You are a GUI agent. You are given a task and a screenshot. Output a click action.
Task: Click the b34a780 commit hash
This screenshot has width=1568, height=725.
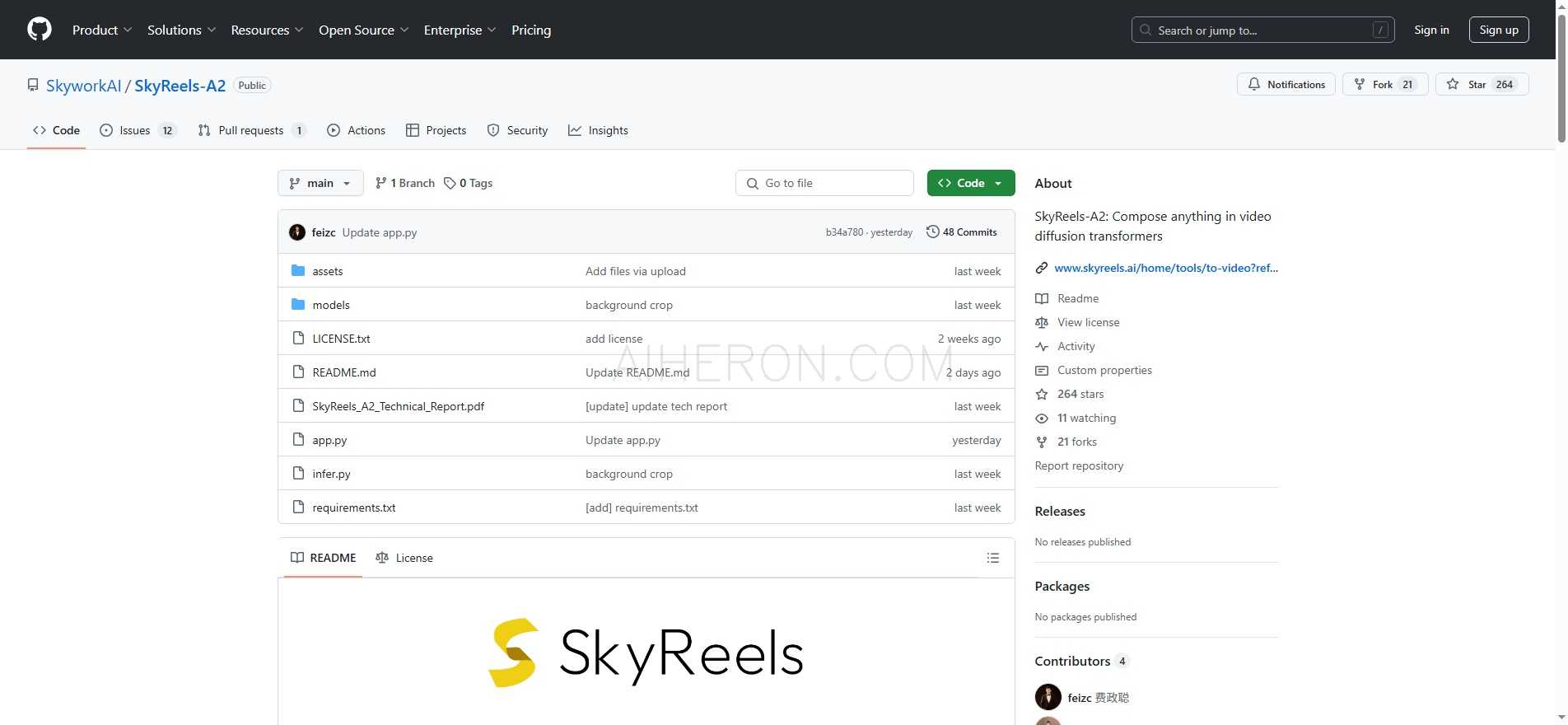click(844, 232)
